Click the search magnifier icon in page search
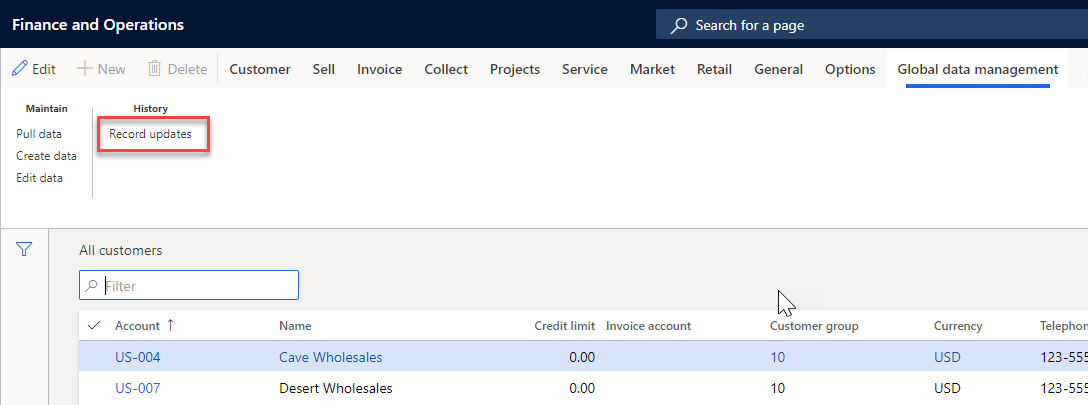 point(679,26)
